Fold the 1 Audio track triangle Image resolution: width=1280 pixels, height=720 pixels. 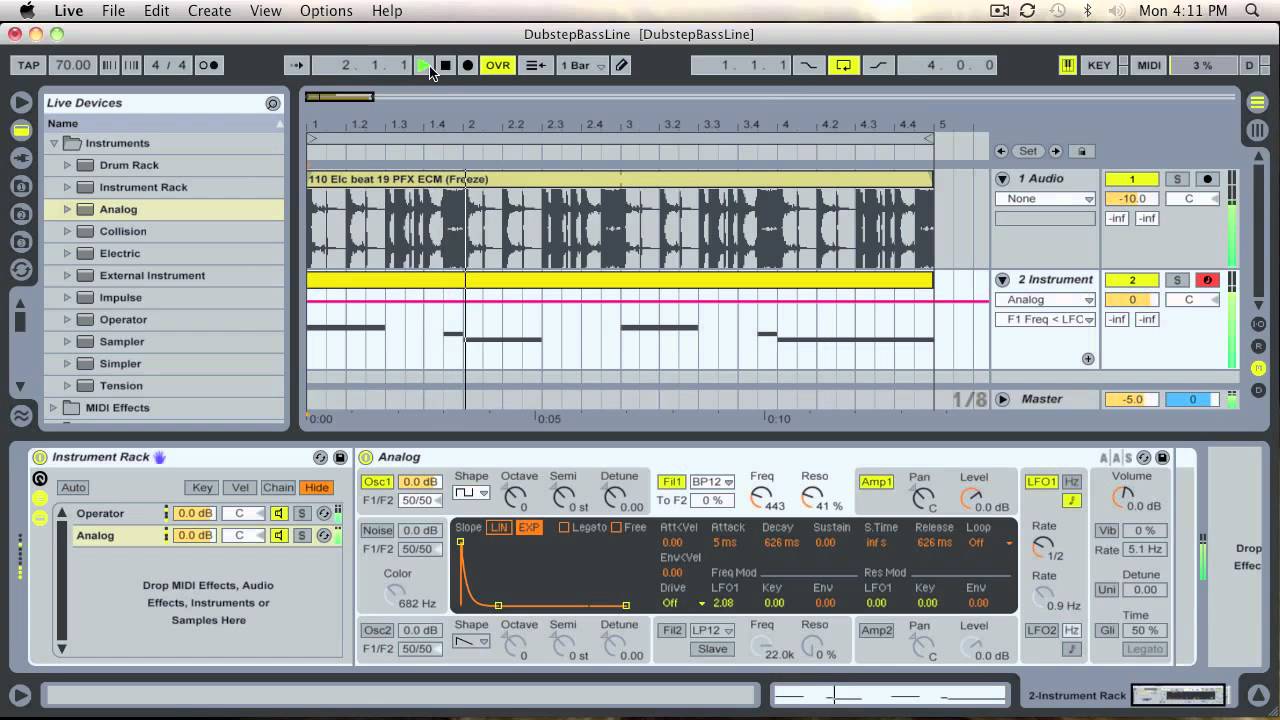(x=1002, y=179)
